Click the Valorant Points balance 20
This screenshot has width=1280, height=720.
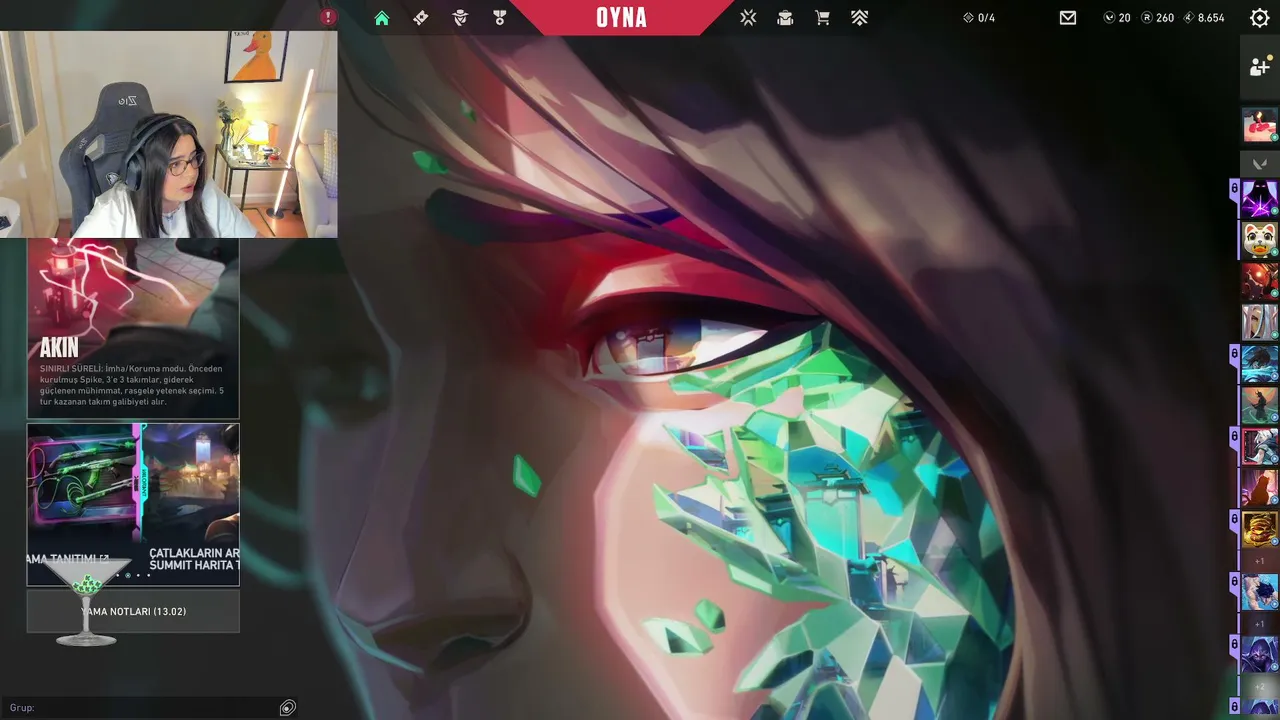coord(1117,18)
